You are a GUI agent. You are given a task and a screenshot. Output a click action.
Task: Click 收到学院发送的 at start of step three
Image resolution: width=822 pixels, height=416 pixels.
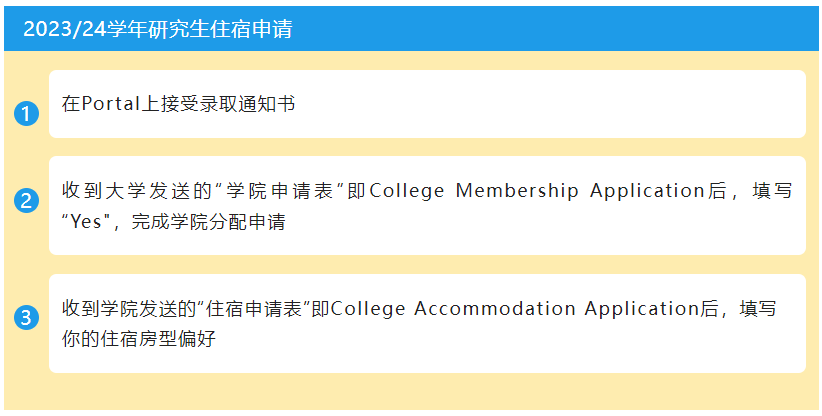click(128, 309)
